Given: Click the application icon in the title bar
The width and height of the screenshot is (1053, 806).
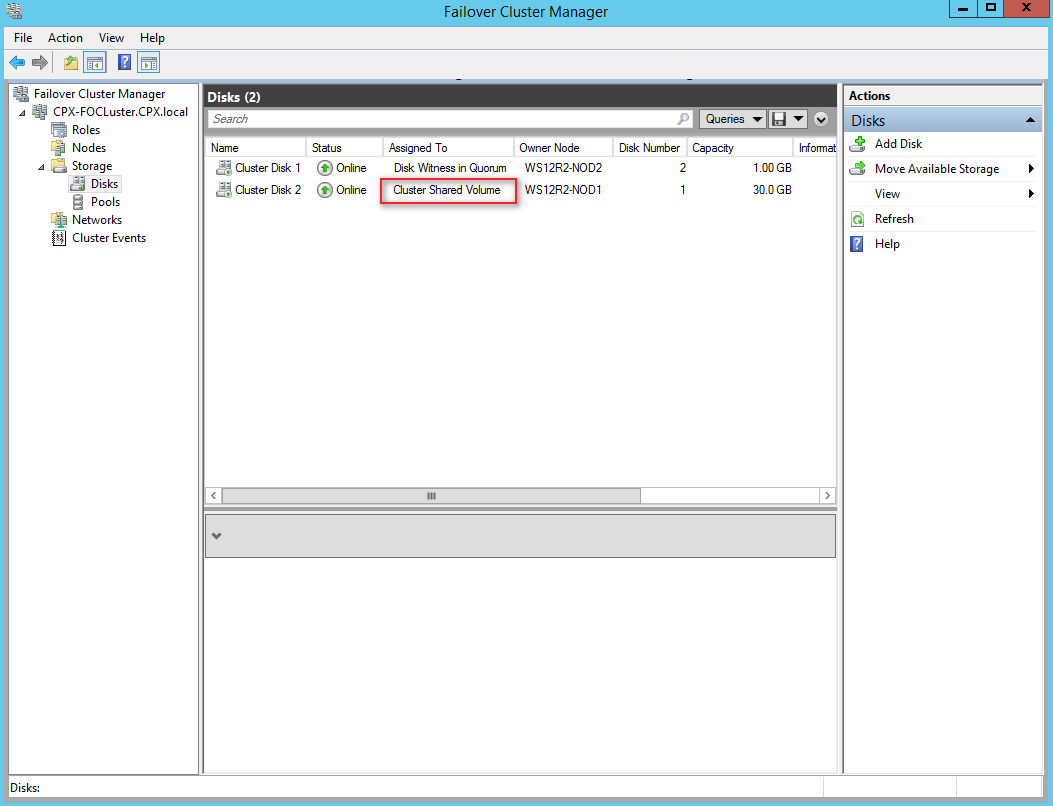Looking at the screenshot, I should (x=14, y=11).
